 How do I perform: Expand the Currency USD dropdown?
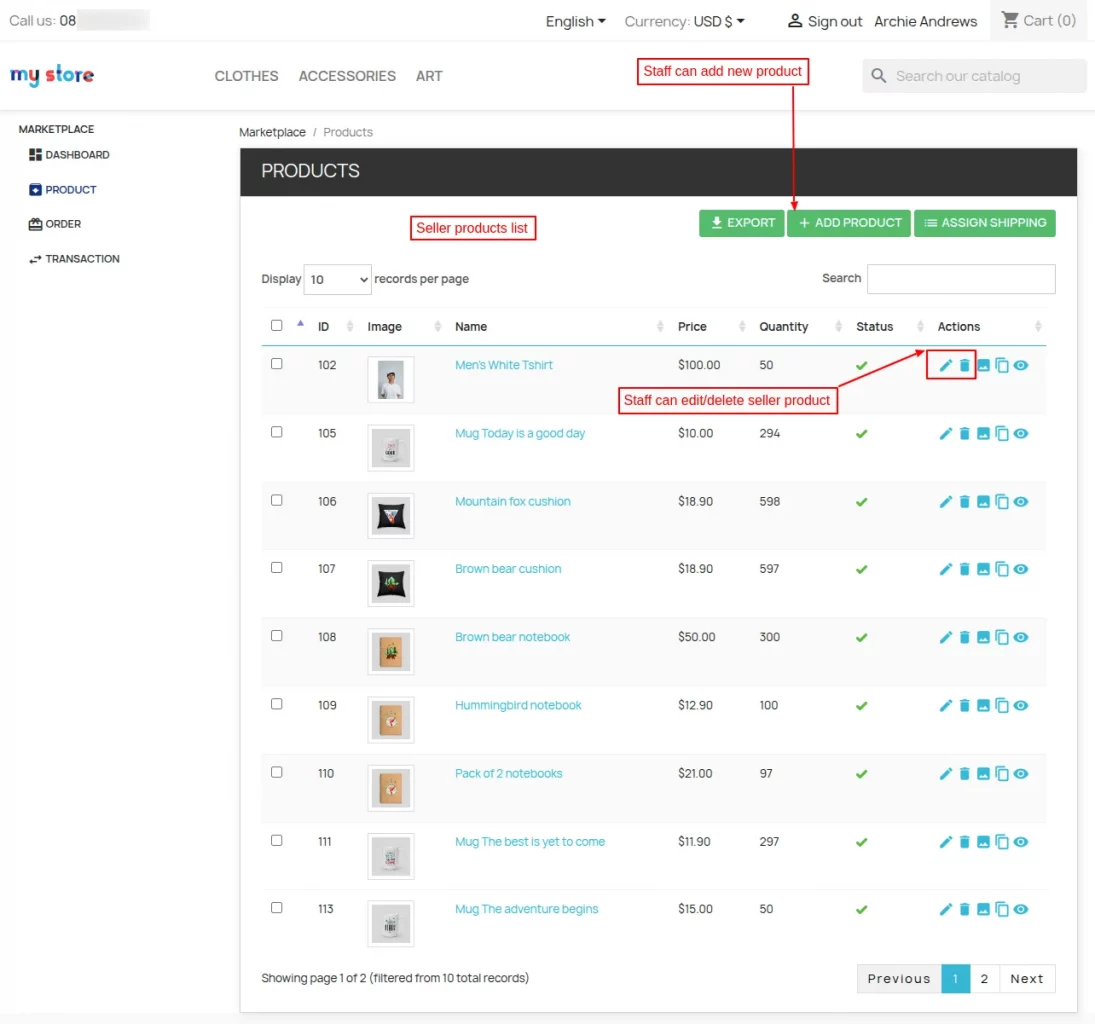(x=685, y=20)
